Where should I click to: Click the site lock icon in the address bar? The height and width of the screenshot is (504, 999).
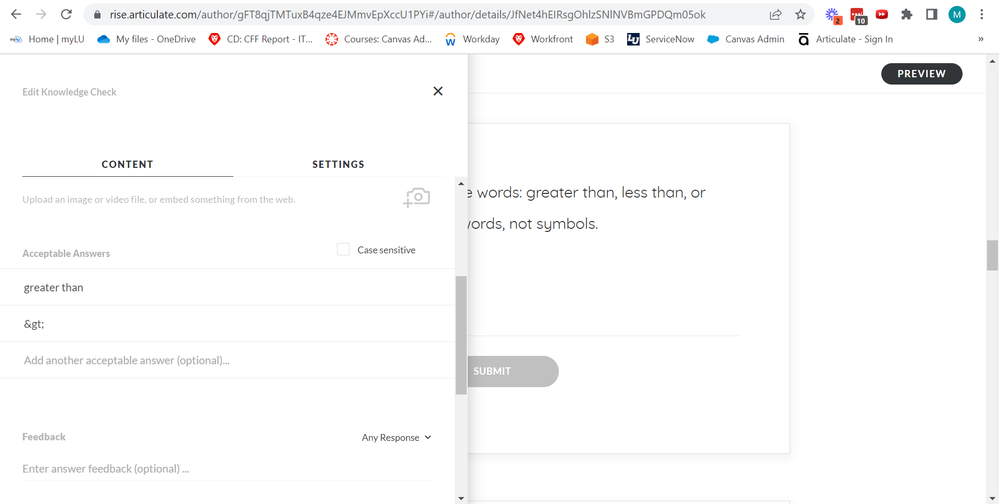[97, 14]
